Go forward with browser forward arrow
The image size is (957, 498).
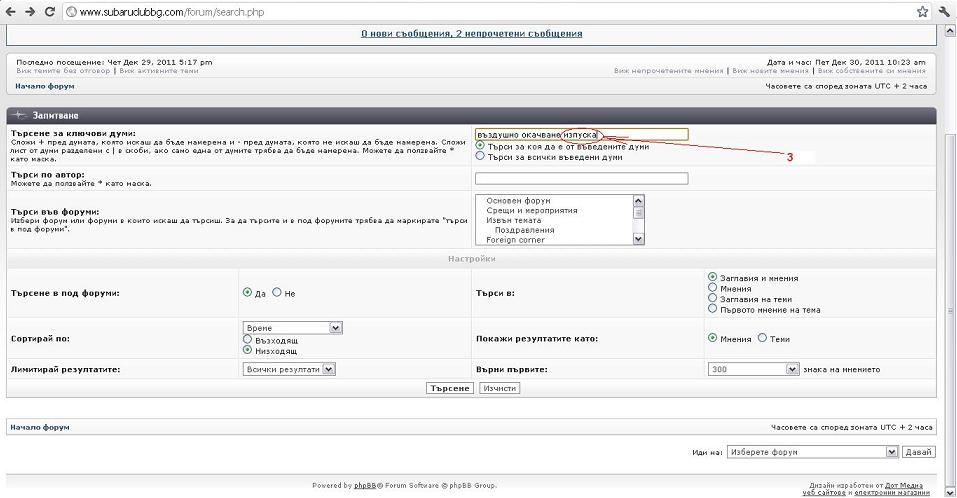30,12
